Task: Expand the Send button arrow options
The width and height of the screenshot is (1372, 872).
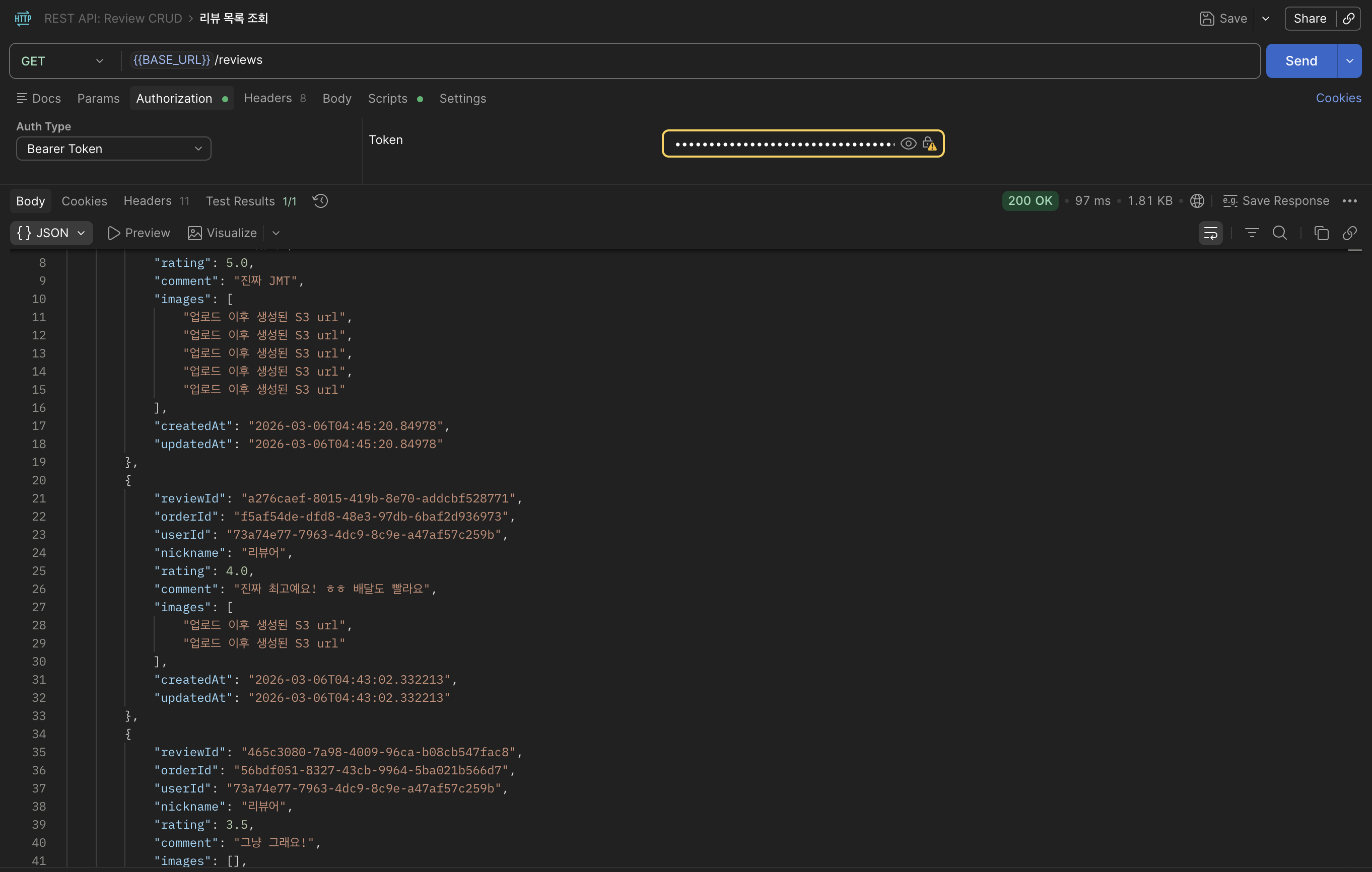Action: (1349, 61)
